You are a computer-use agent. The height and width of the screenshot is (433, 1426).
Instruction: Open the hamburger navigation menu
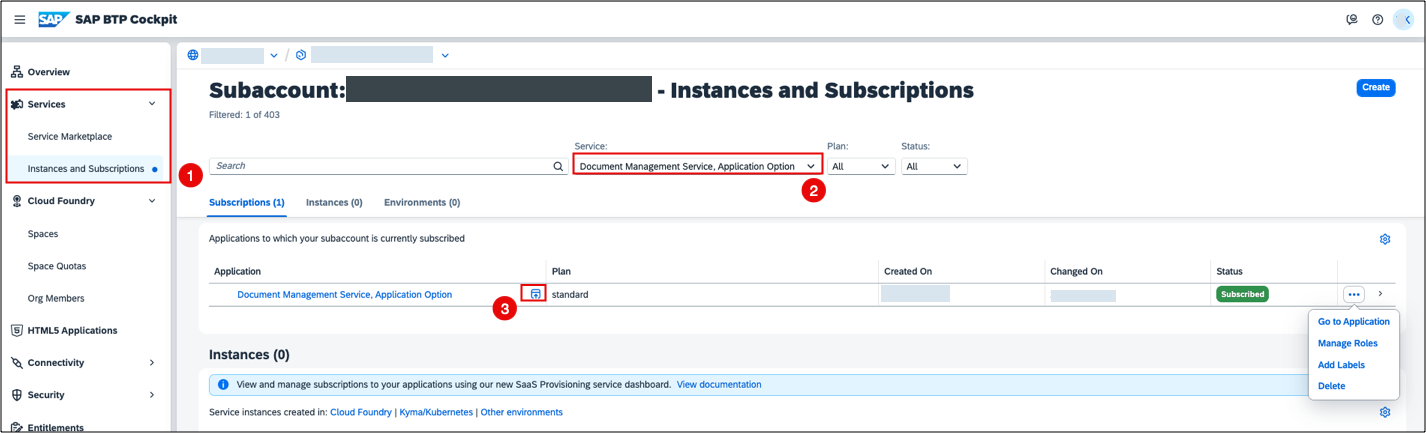coord(19,20)
